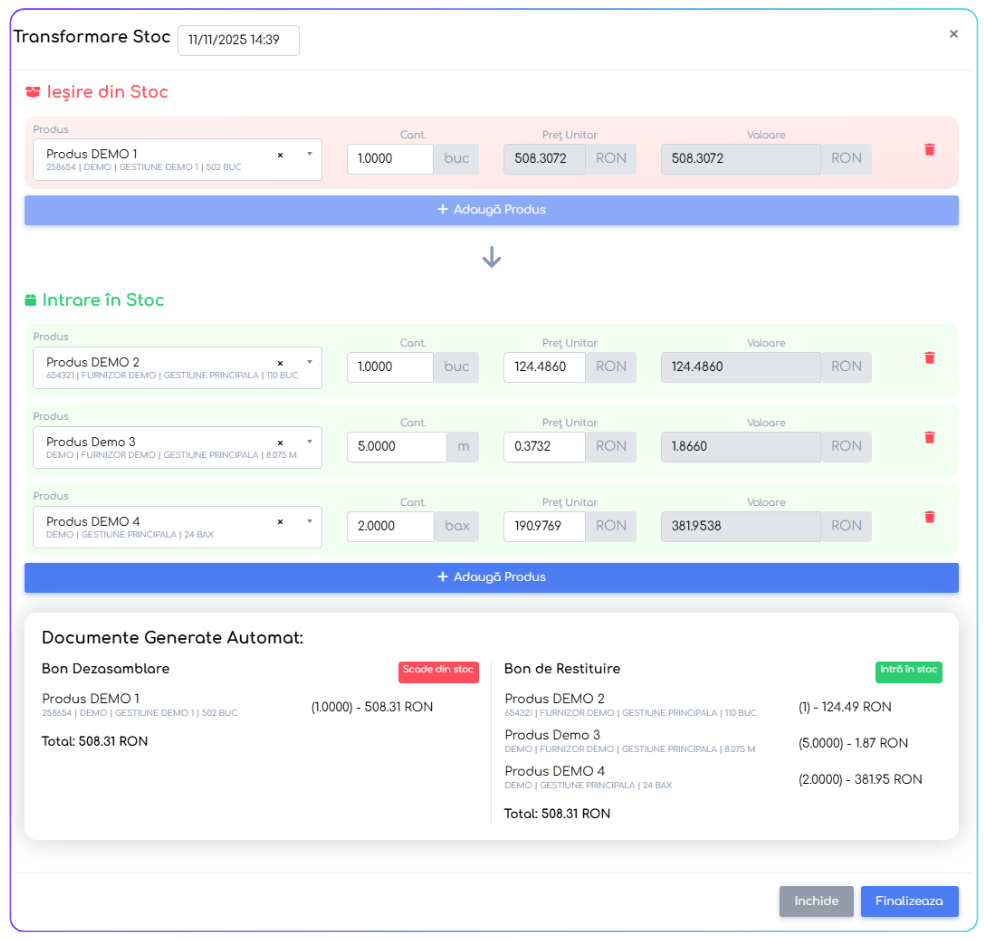Delete the Produs DEMO 2 row

click(929, 358)
